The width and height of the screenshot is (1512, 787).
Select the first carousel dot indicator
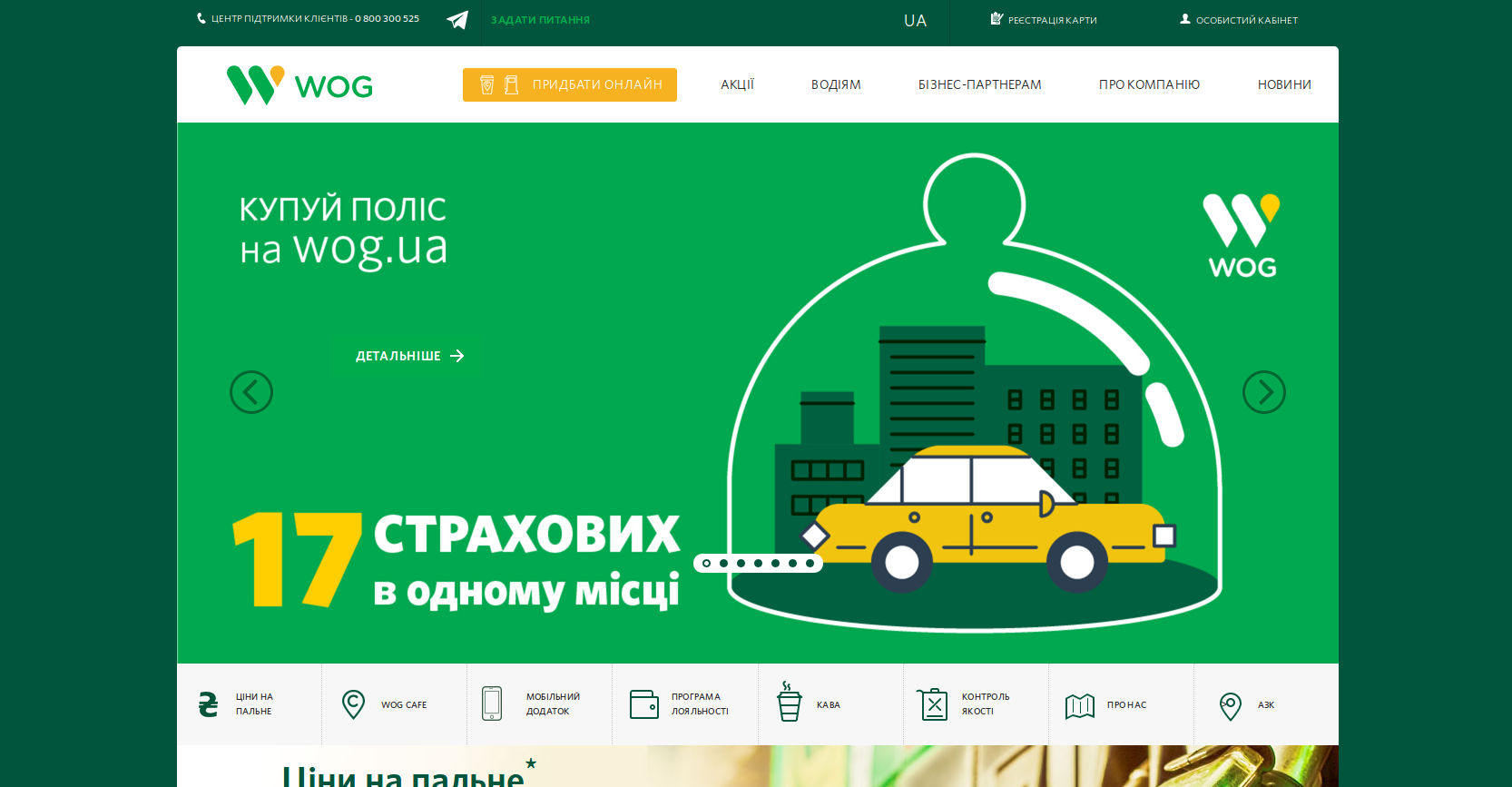pyautogui.click(x=707, y=563)
